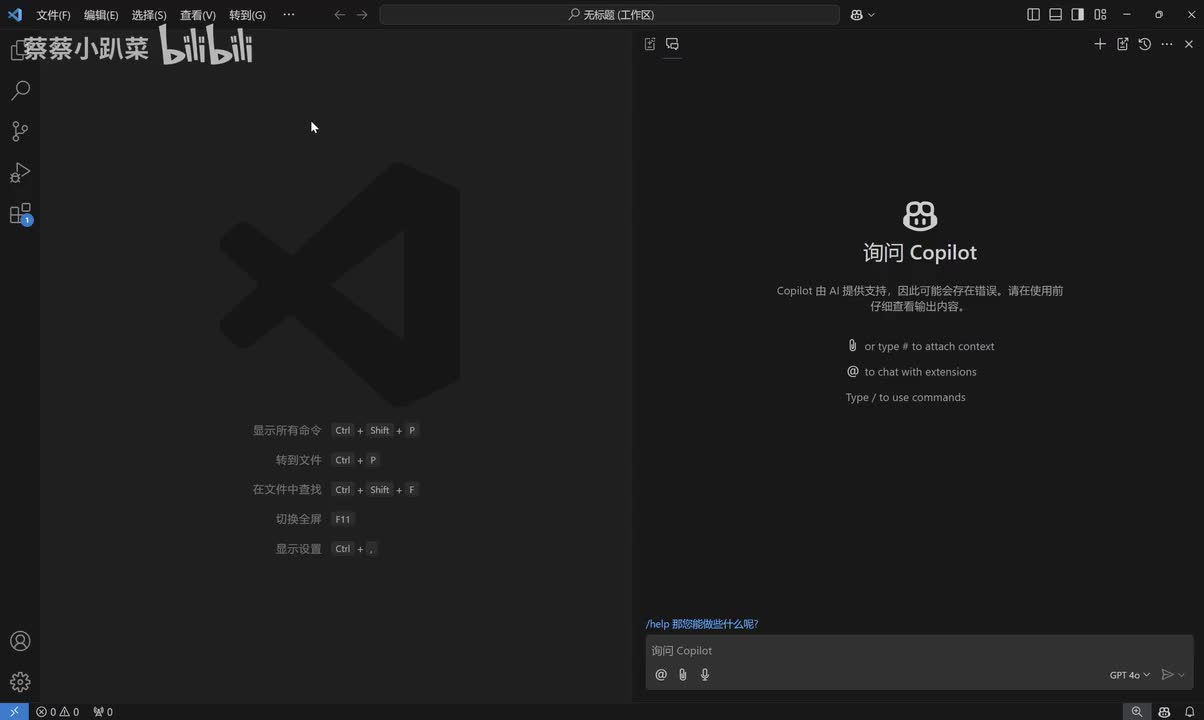Open the 选择(S) menu
Screen dimensions: 1204x720
coord(149,15)
